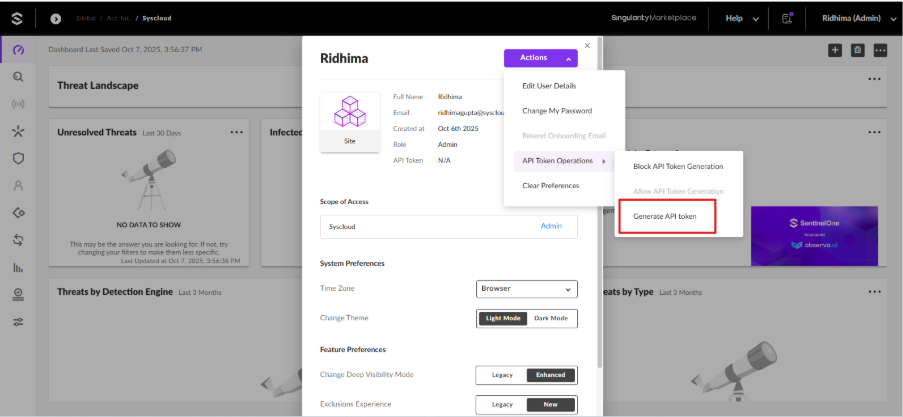The image size is (903, 417).
Task: Open the Dashboard gauge sidebar icon
Action: [x=18, y=50]
